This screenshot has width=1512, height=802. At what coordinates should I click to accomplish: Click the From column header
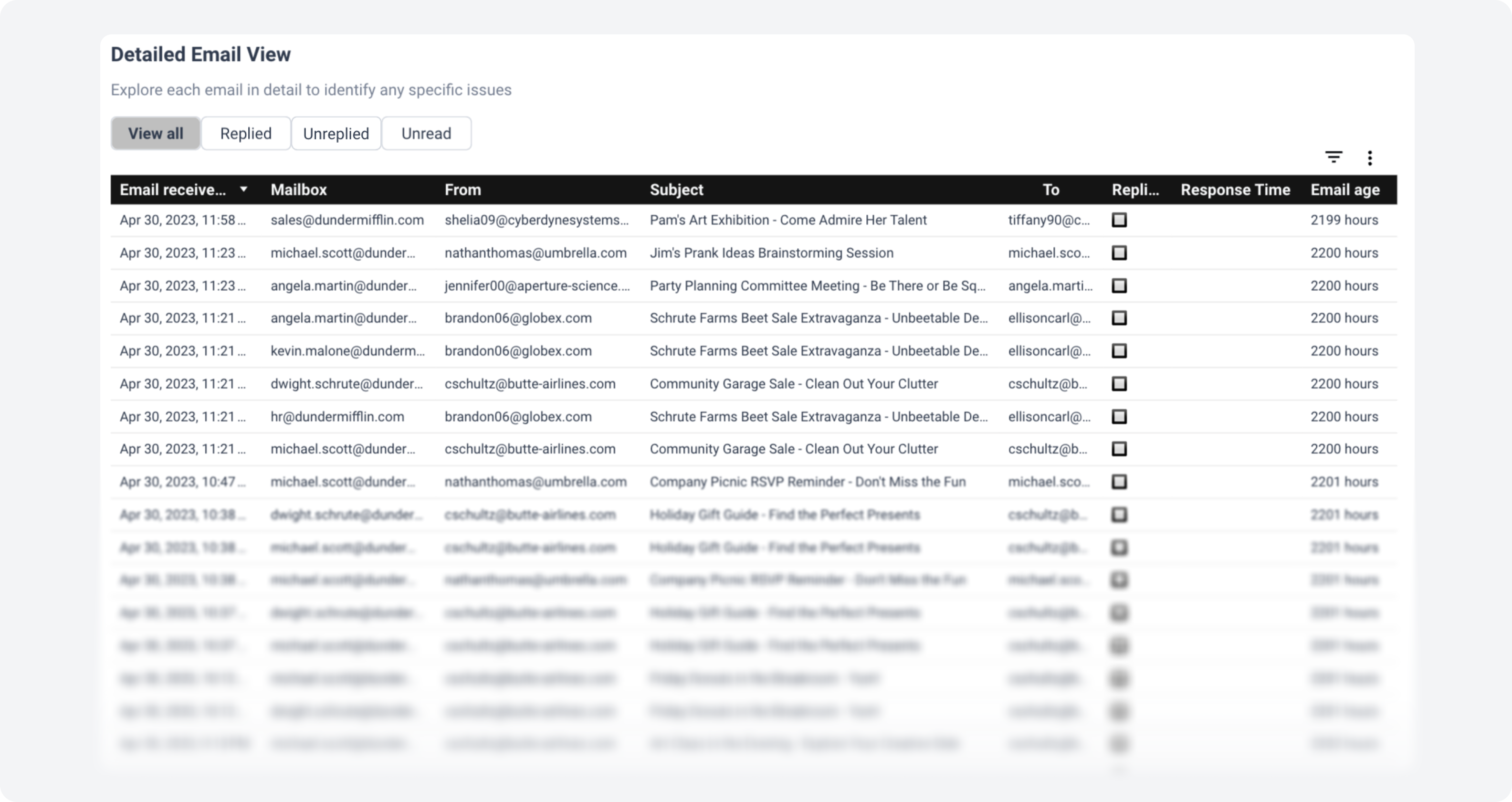tap(462, 190)
